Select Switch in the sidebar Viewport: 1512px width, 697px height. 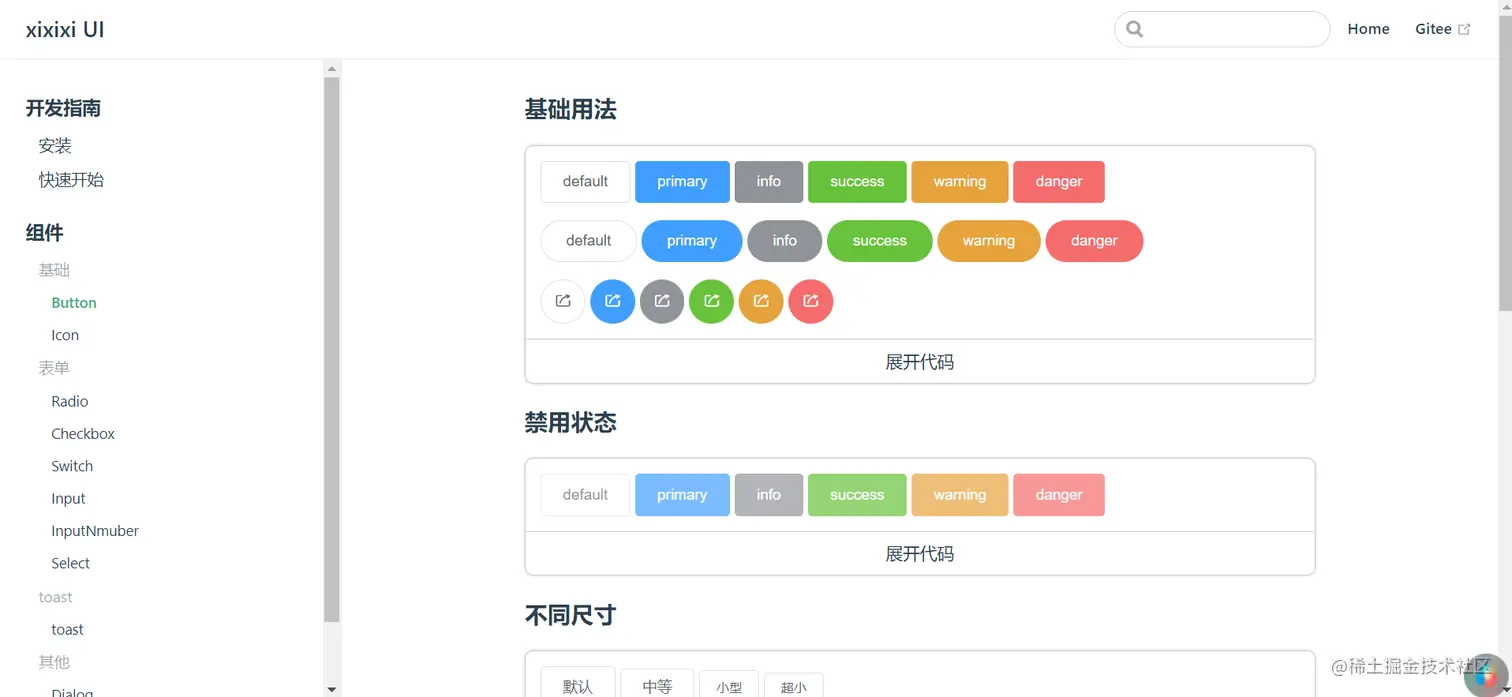point(72,466)
